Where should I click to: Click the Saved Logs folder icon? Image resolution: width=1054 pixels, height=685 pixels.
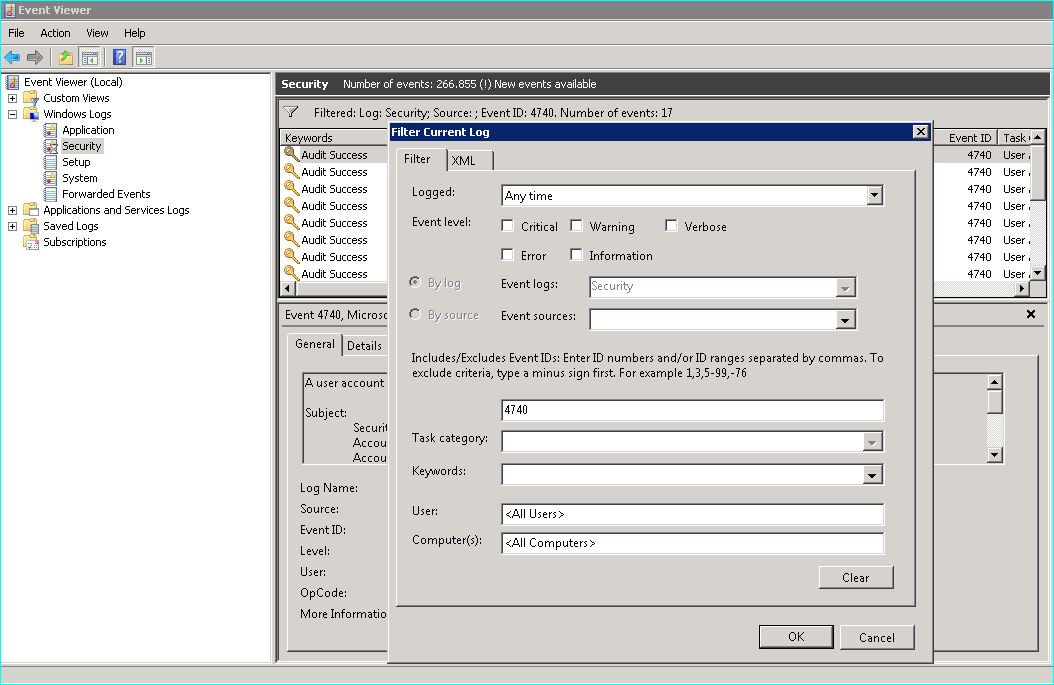point(31,226)
